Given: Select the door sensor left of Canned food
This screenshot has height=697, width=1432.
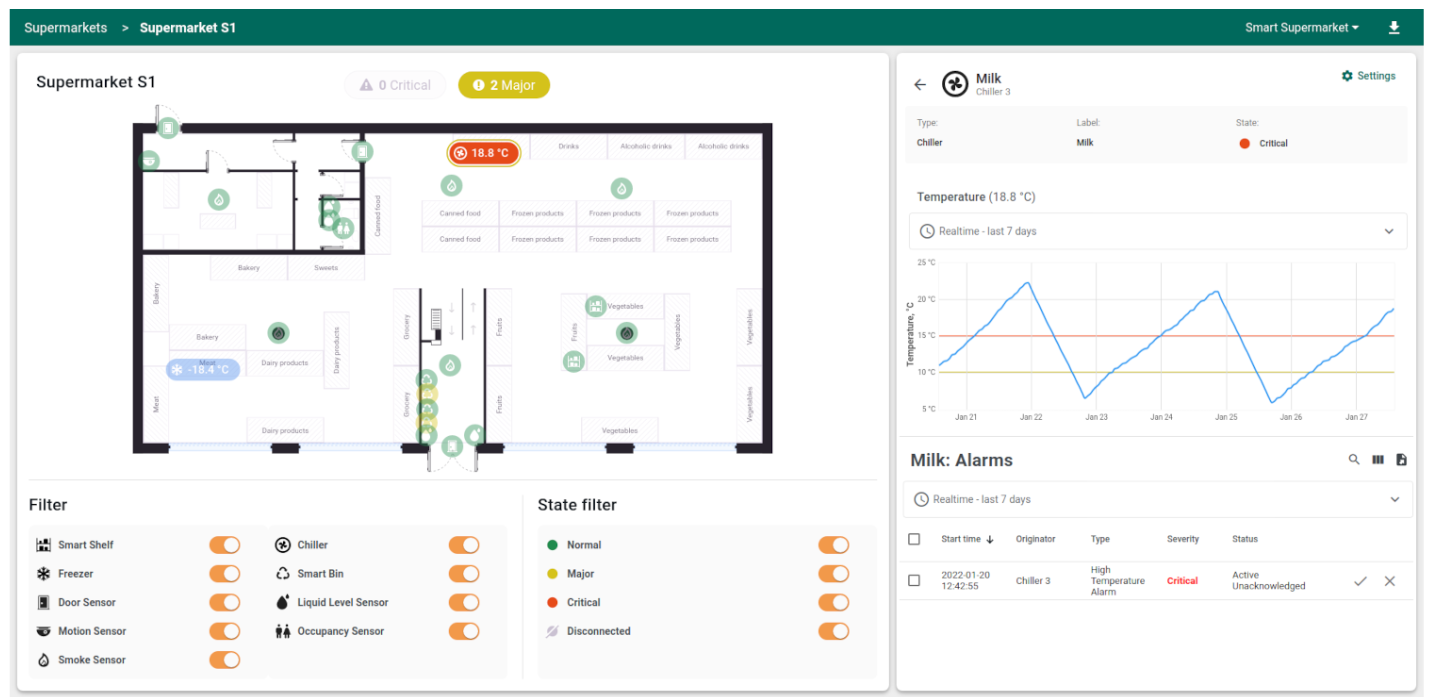Looking at the screenshot, I should click(x=363, y=152).
